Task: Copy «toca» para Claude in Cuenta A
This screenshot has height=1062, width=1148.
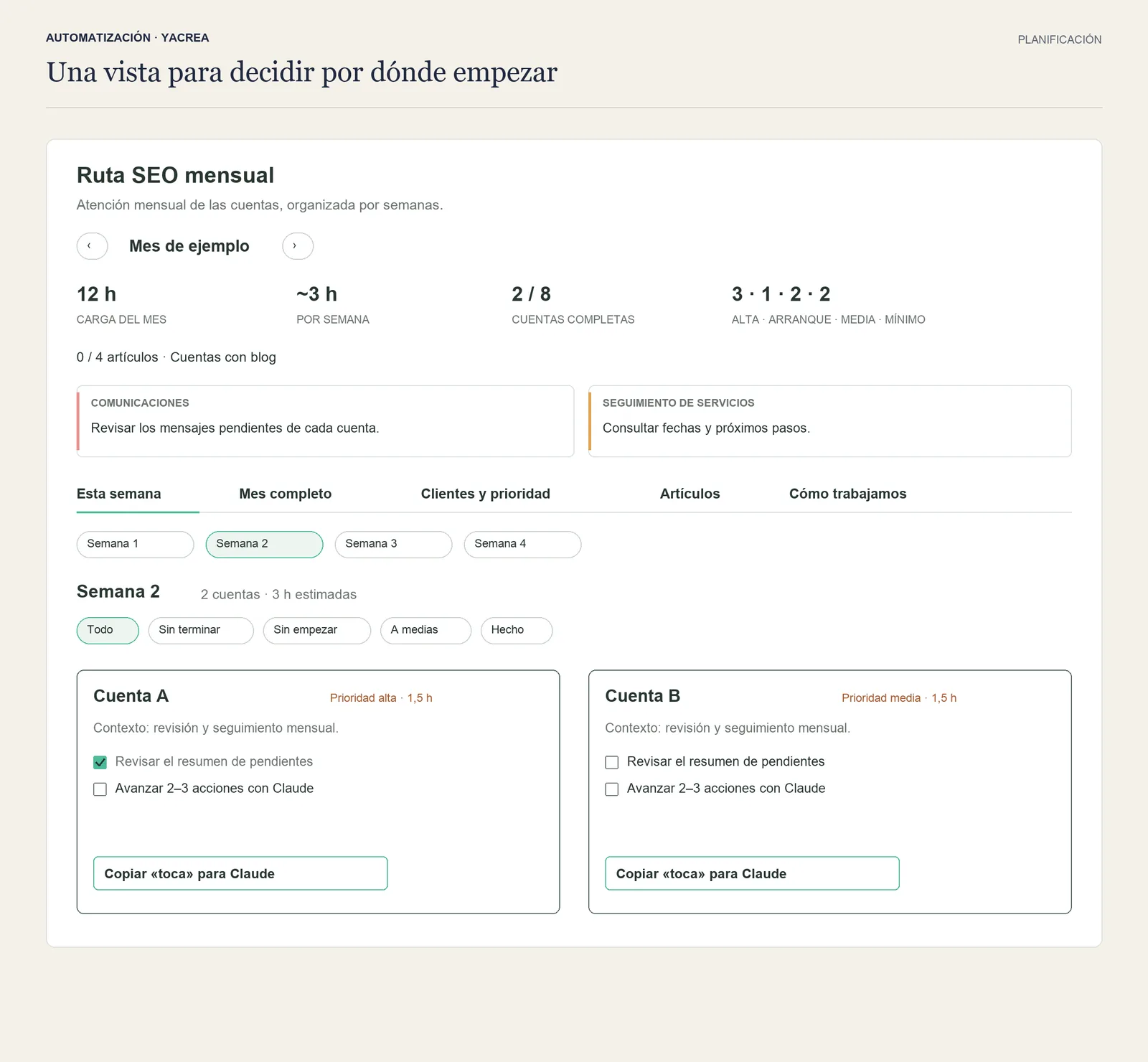Action: pos(240,873)
